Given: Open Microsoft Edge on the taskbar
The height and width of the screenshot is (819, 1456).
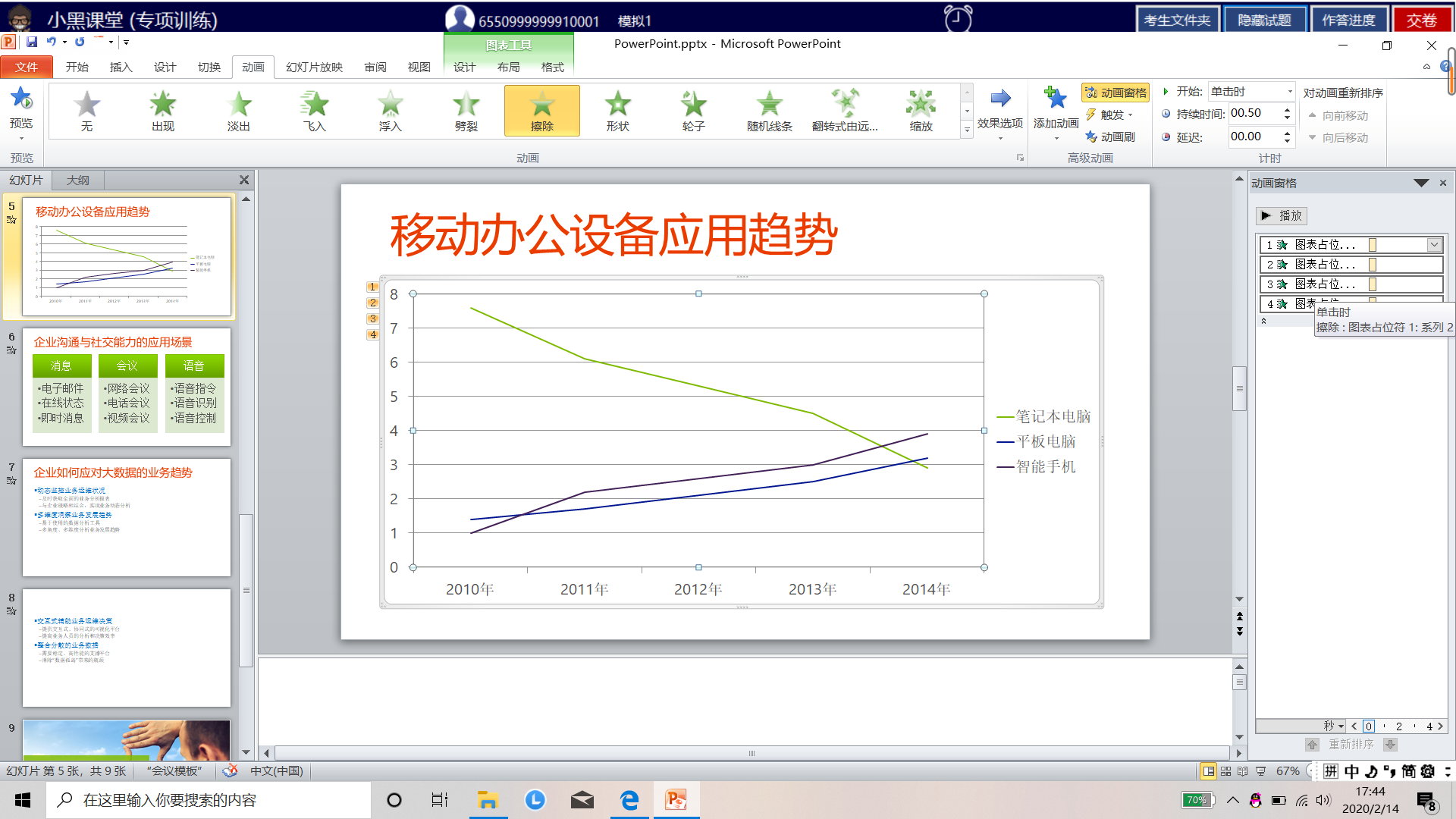Looking at the screenshot, I should pos(629,800).
